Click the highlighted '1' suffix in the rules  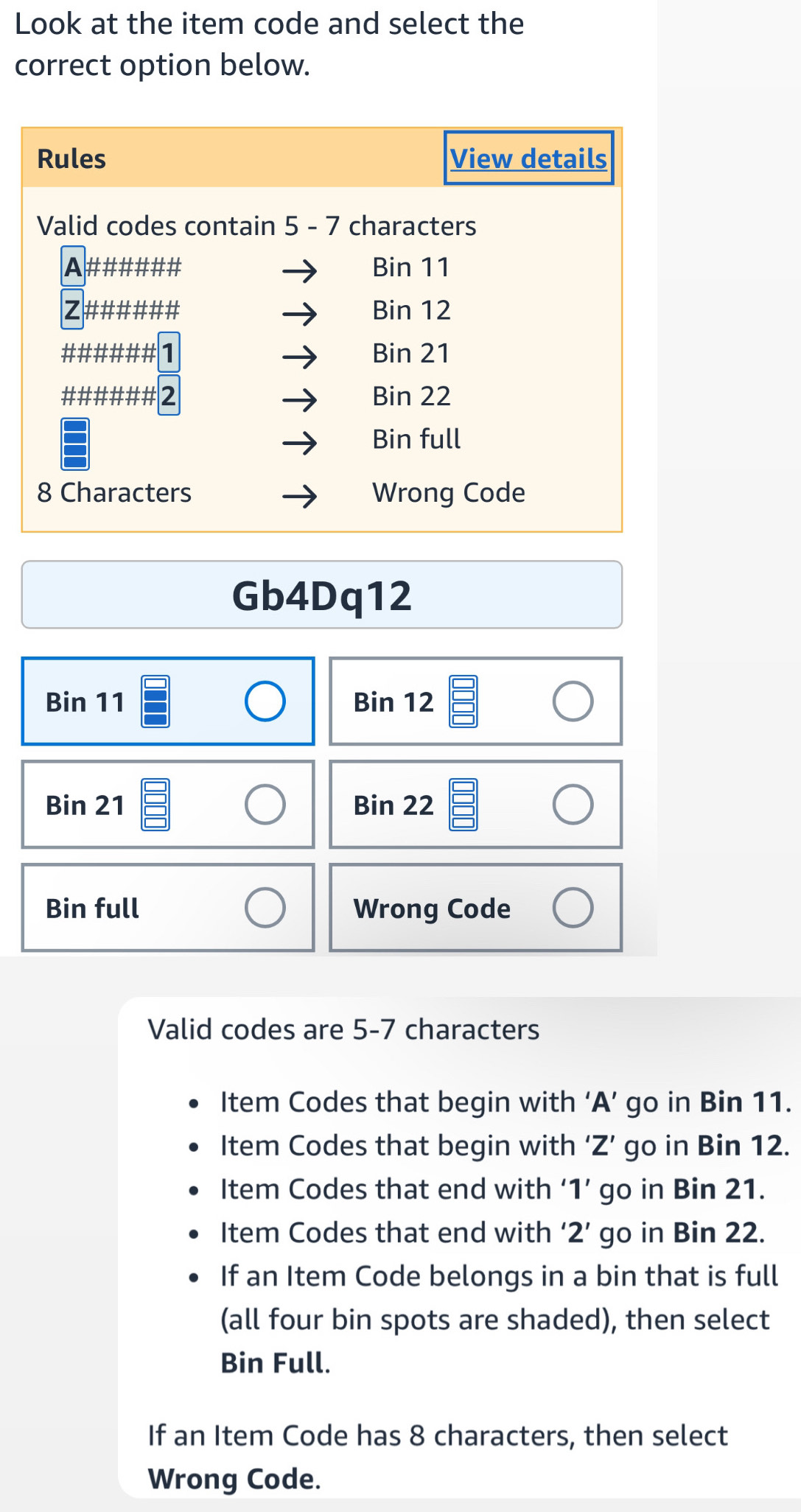coord(169,353)
